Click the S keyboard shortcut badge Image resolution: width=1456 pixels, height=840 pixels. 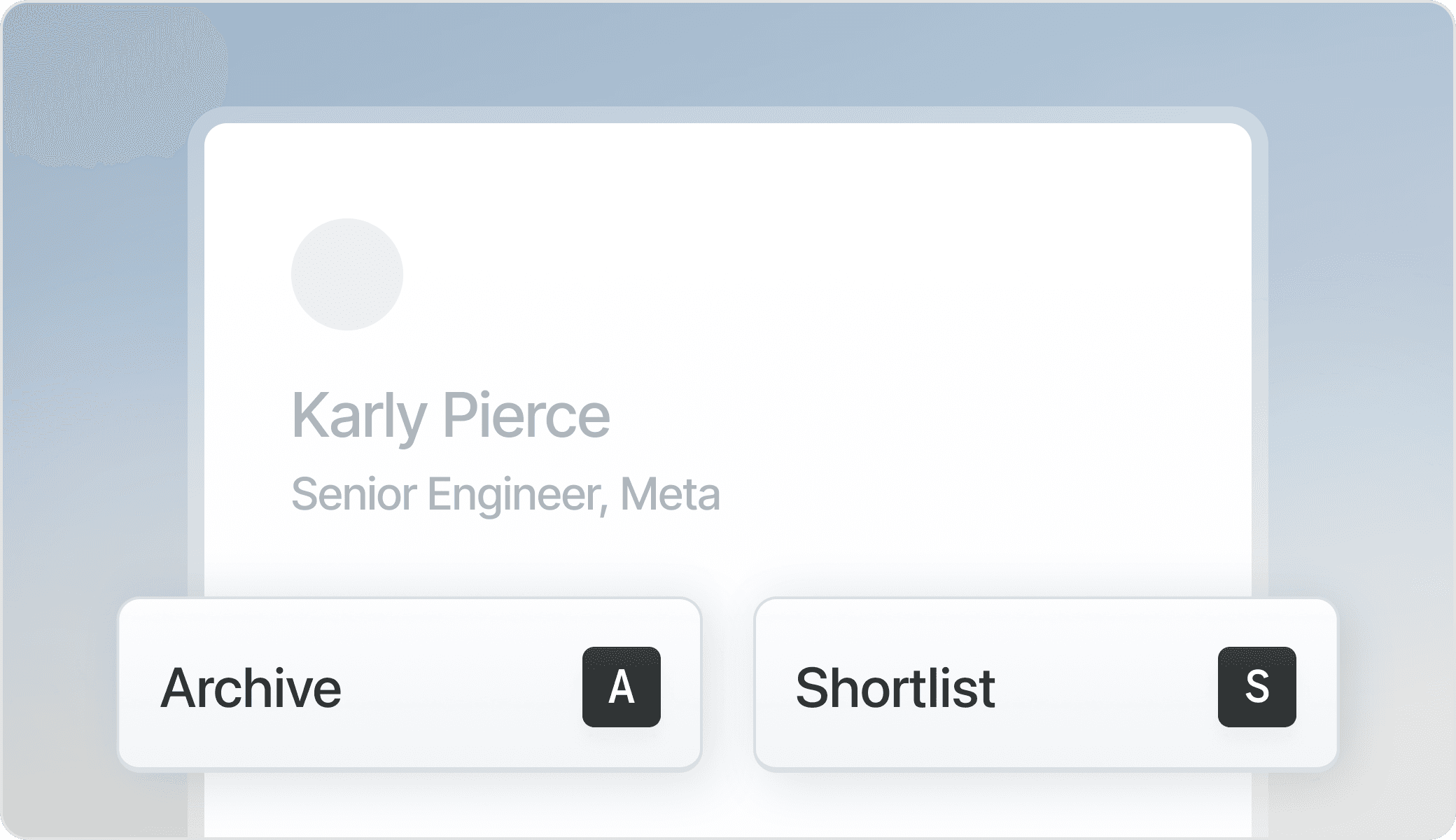1256,687
